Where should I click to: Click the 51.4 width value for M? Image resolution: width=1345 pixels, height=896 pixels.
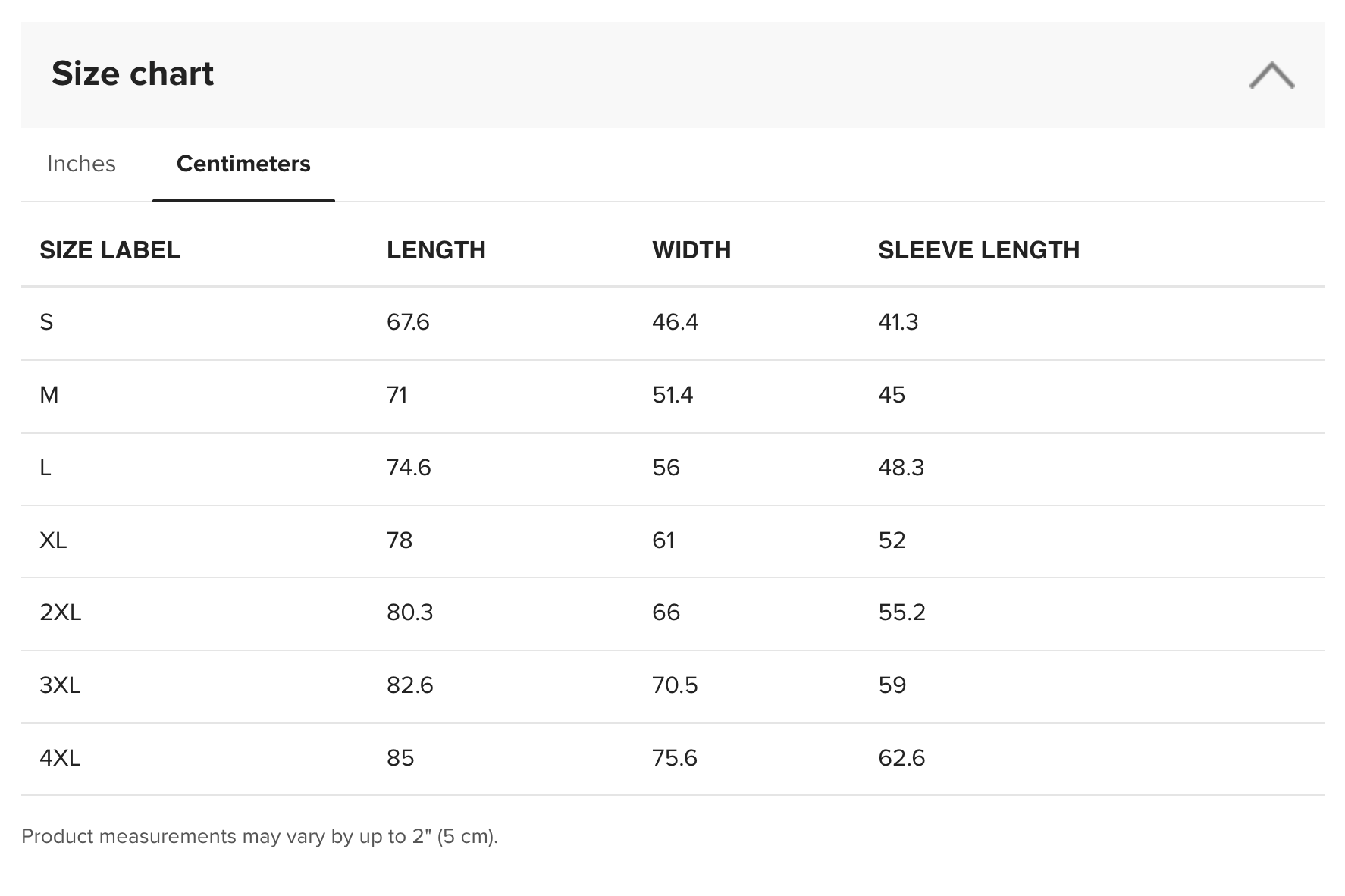(x=672, y=395)
